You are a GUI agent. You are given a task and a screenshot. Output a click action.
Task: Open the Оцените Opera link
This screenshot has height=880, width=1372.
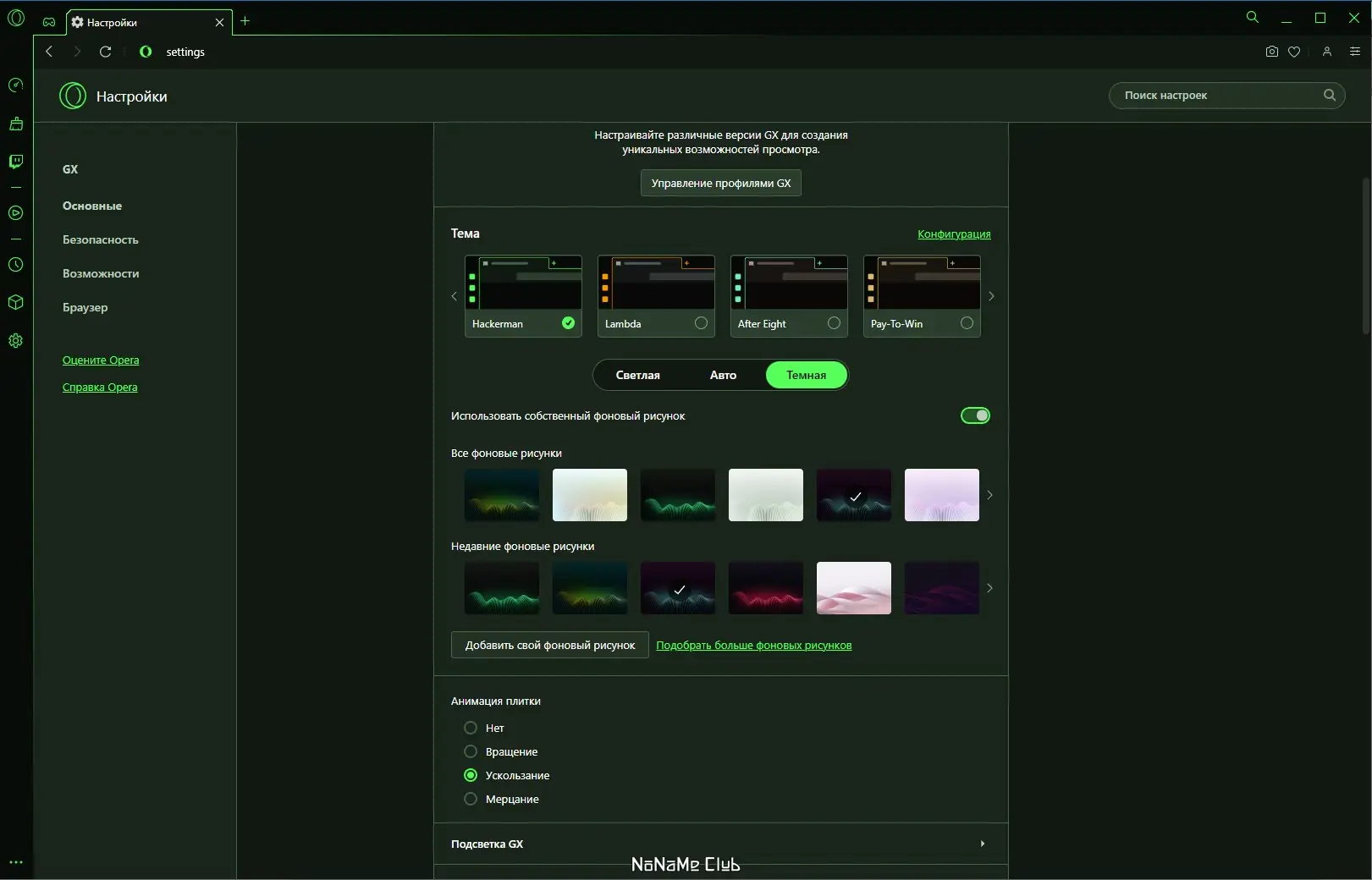pos(101,360)
